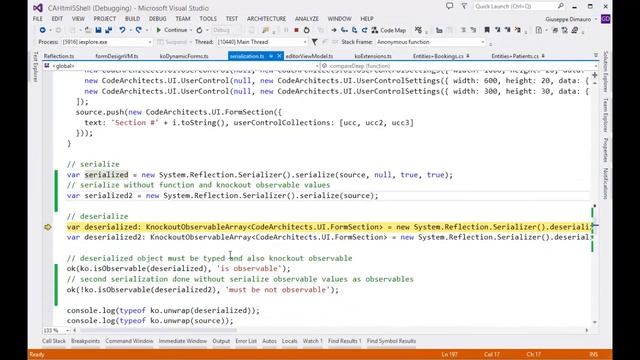Toggle the flagged threads filter icon
Screen dimensions: 640x360
(314, 42)
